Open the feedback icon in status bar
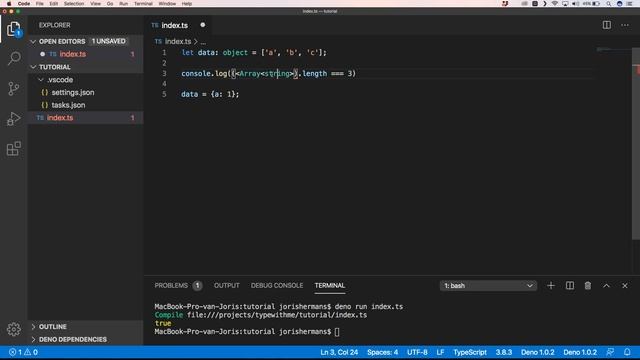The height and width of the screenshot is (360, 640). 610,352
